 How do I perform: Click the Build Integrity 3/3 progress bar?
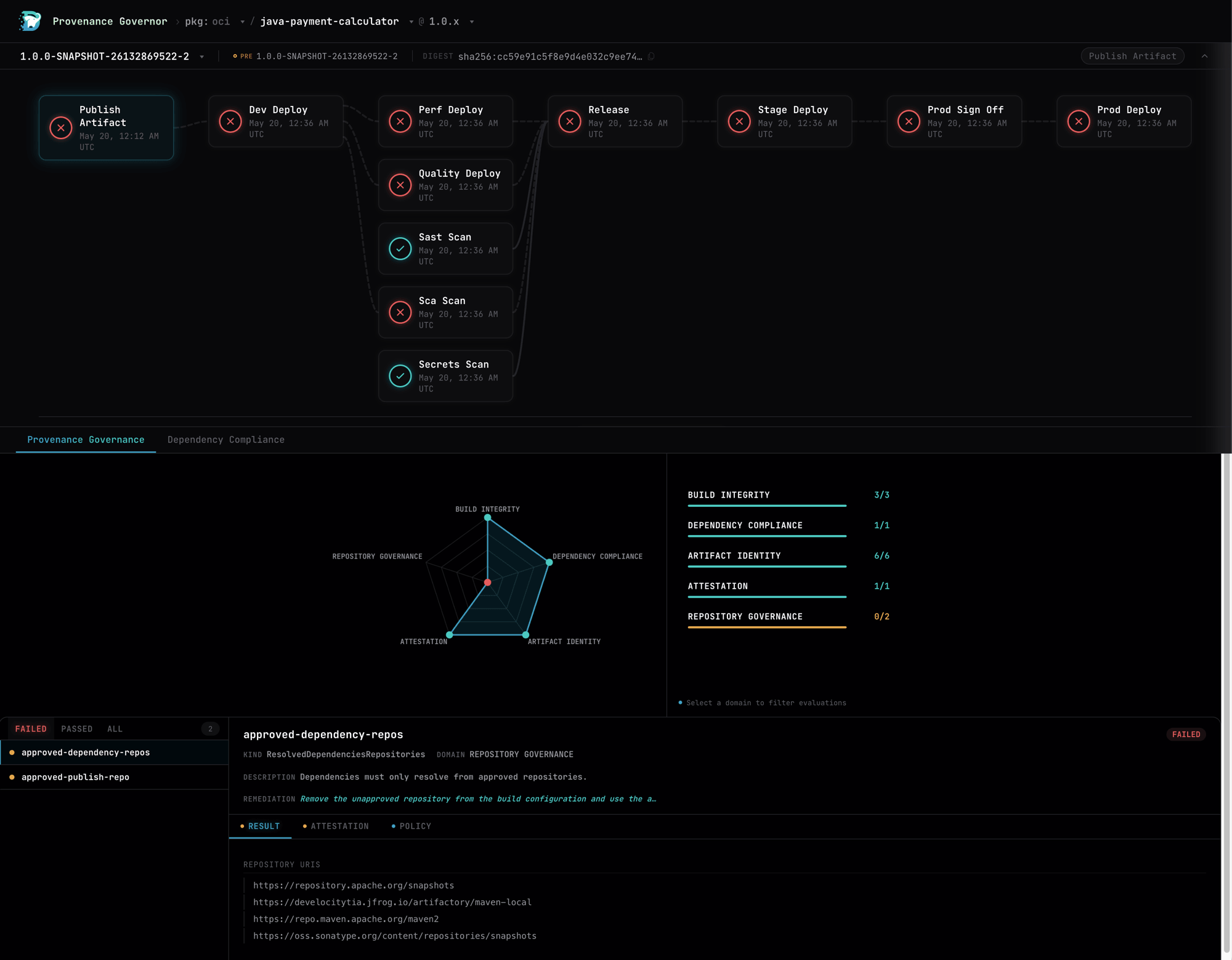coord(767,506)
